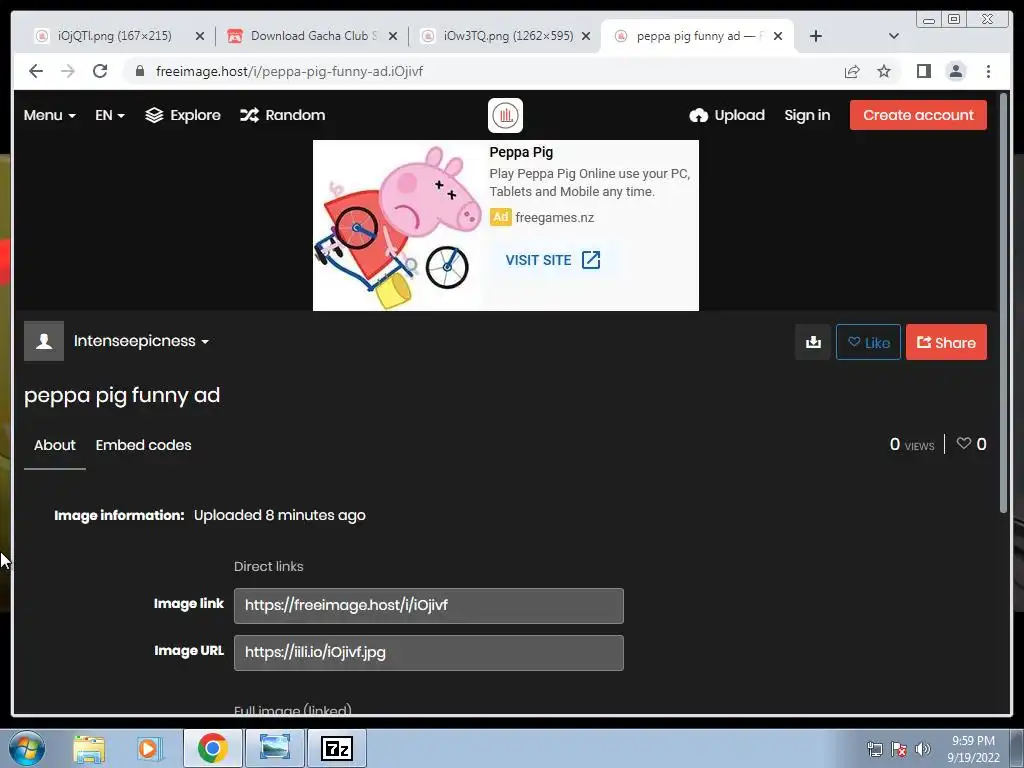Select the About tab
This screenshot has height=768, width=1024.
(55, 445)
